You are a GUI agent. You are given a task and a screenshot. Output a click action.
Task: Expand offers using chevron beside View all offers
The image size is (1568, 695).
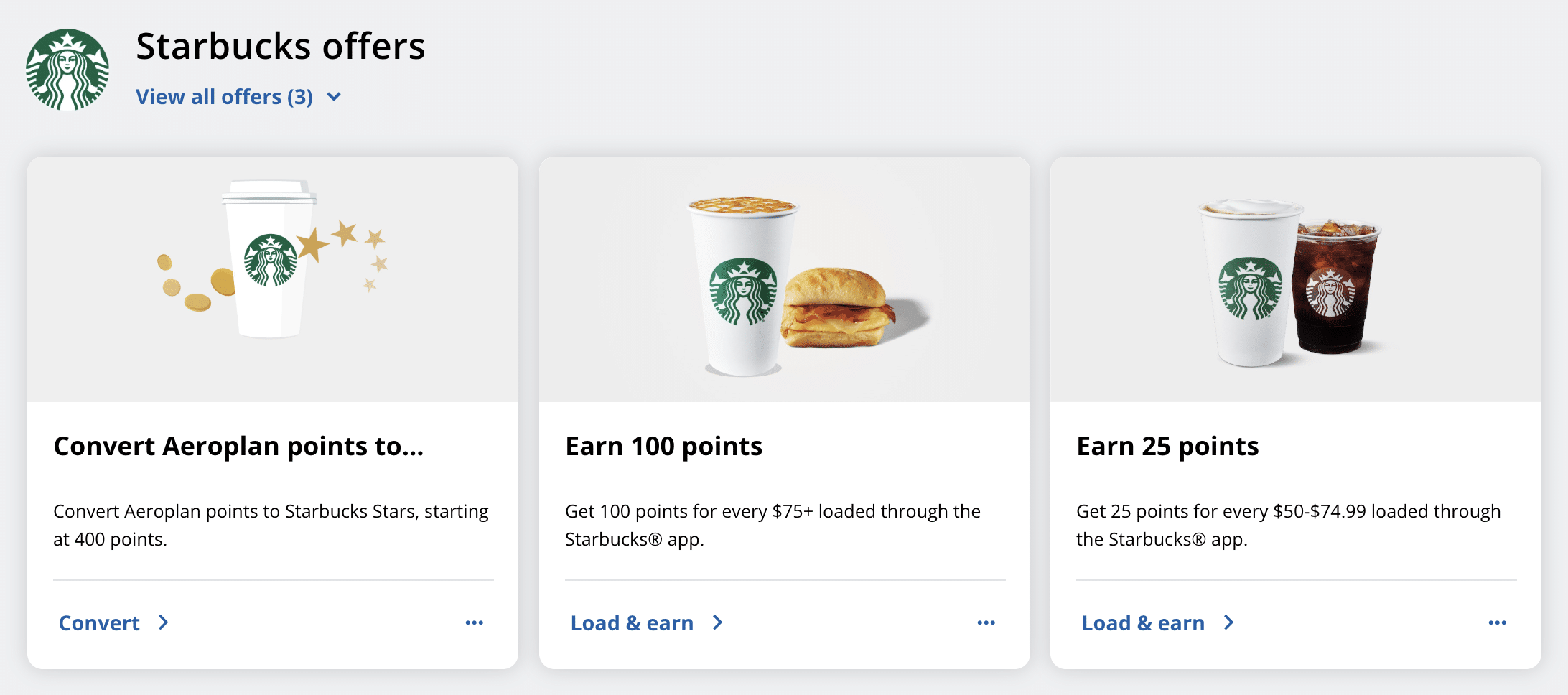pos(335,97)
